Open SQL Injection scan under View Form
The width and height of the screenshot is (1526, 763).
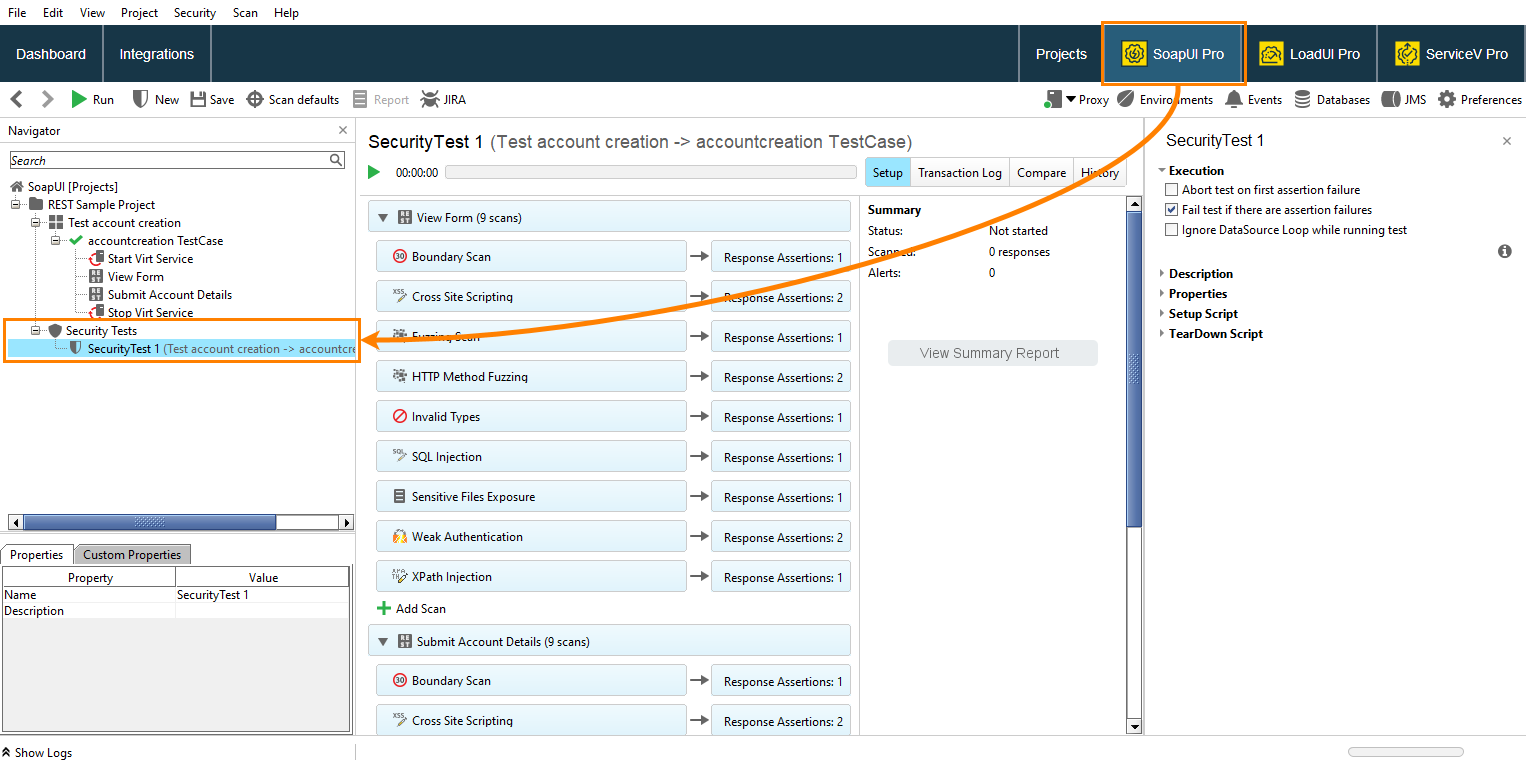(x=532, y=456)
